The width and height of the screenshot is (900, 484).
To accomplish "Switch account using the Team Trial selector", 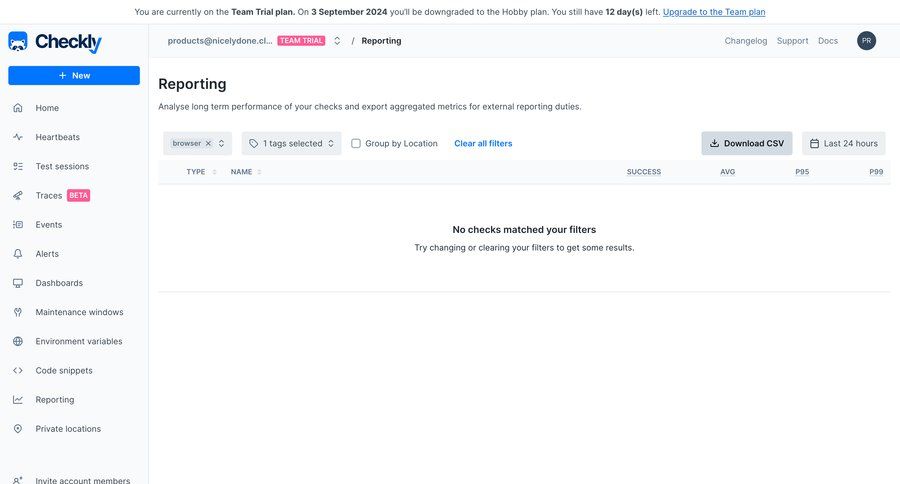I will pyautogui.click(x=337, y=41).
